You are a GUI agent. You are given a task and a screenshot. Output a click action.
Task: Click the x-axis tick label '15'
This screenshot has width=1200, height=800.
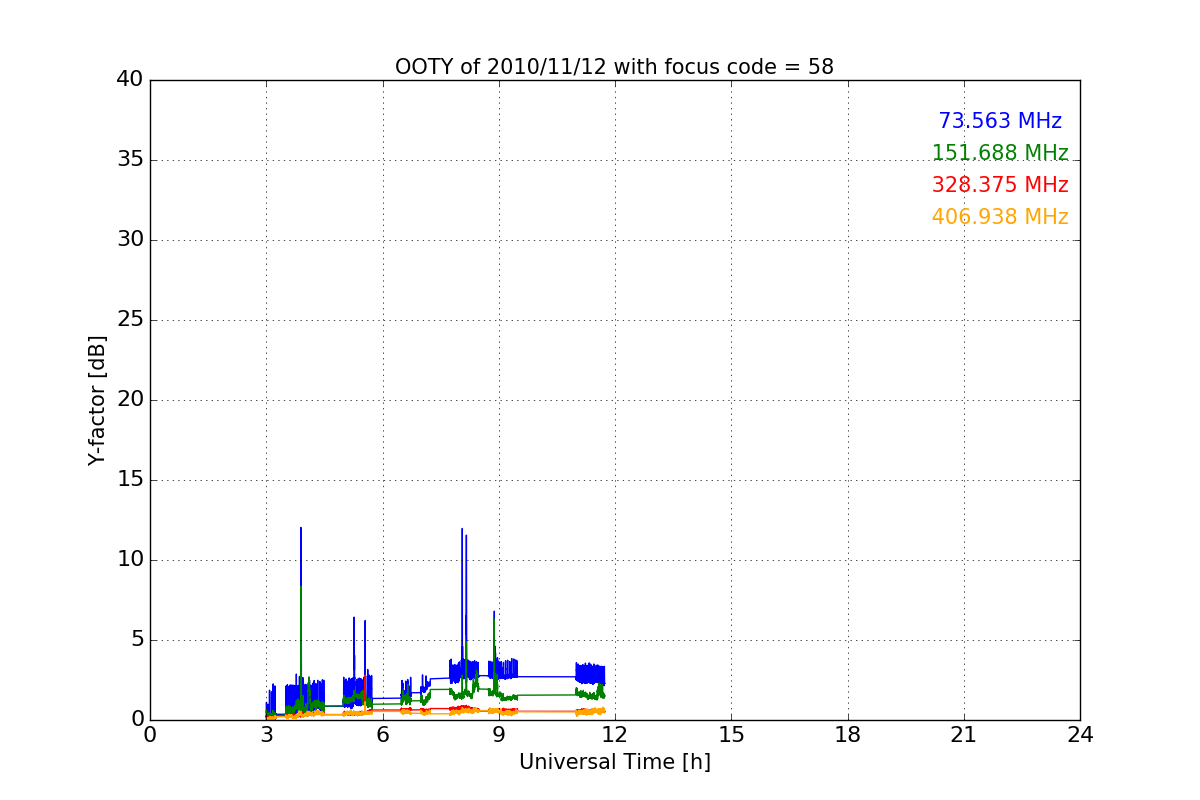[x=731, y=735]
